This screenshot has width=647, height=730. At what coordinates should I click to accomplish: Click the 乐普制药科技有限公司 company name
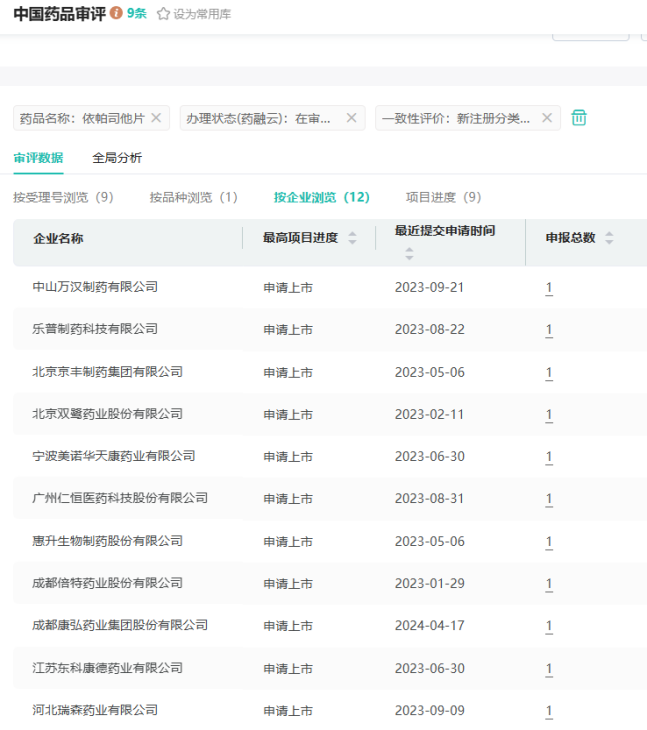click(x=95, y=329)
